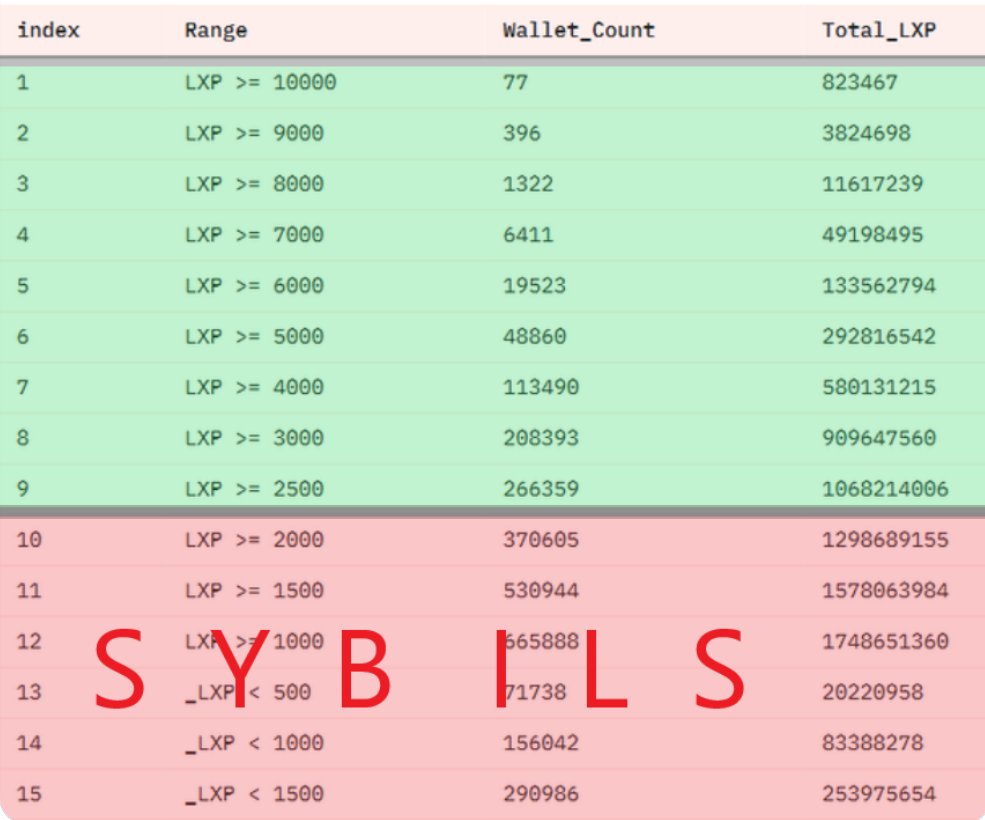Click wallet count value 77
Image resolution: width=985 pixels, height=820 pixels.
coord(515,82)
